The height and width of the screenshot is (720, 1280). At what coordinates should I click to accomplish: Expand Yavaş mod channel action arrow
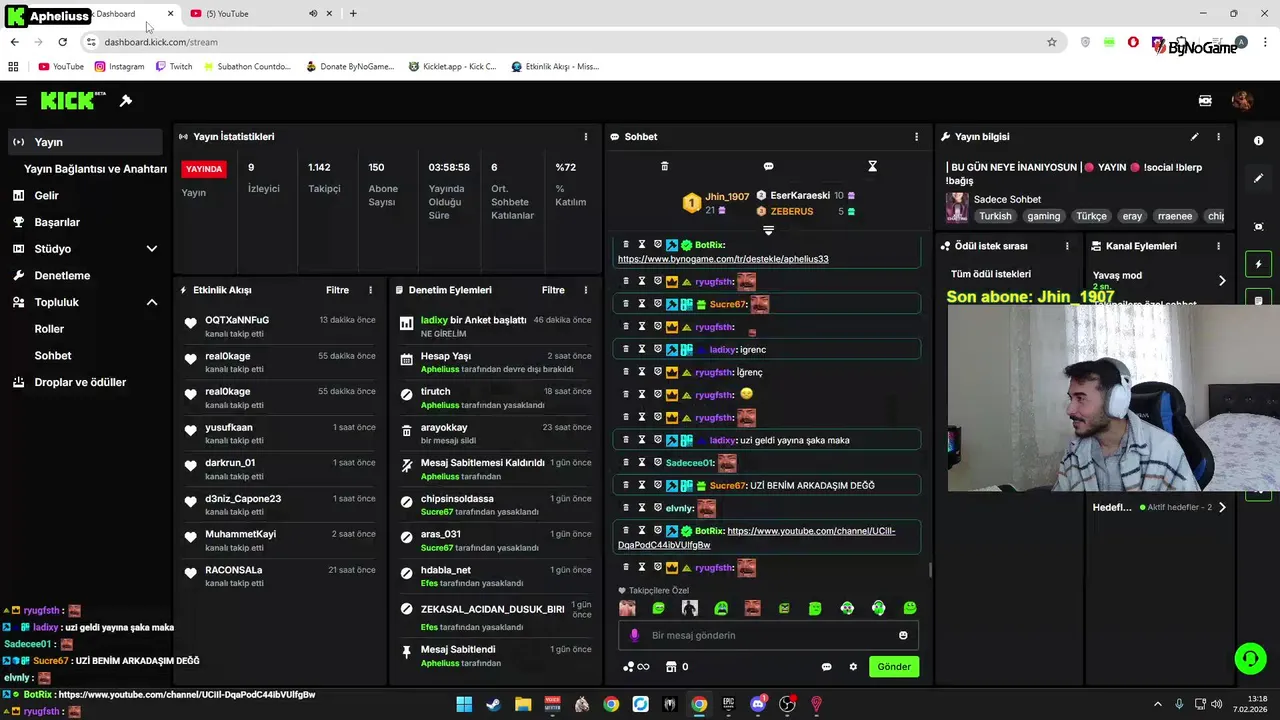coord(1221,280)
